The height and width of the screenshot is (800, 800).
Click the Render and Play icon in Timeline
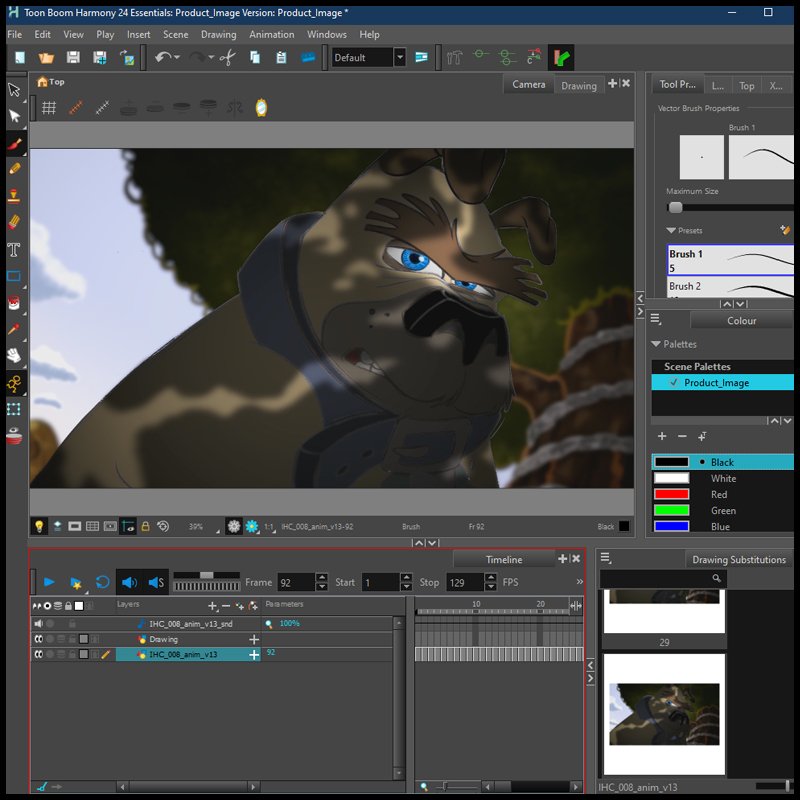pos(76,583)
